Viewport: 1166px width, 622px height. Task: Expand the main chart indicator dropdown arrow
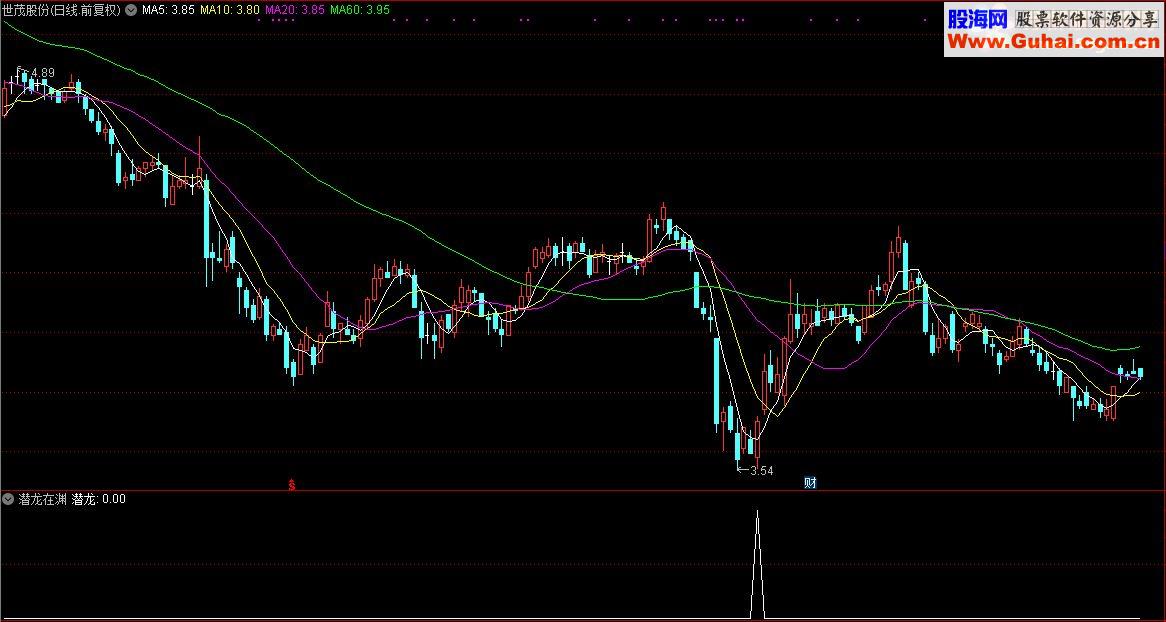click(x=131, y=10)
